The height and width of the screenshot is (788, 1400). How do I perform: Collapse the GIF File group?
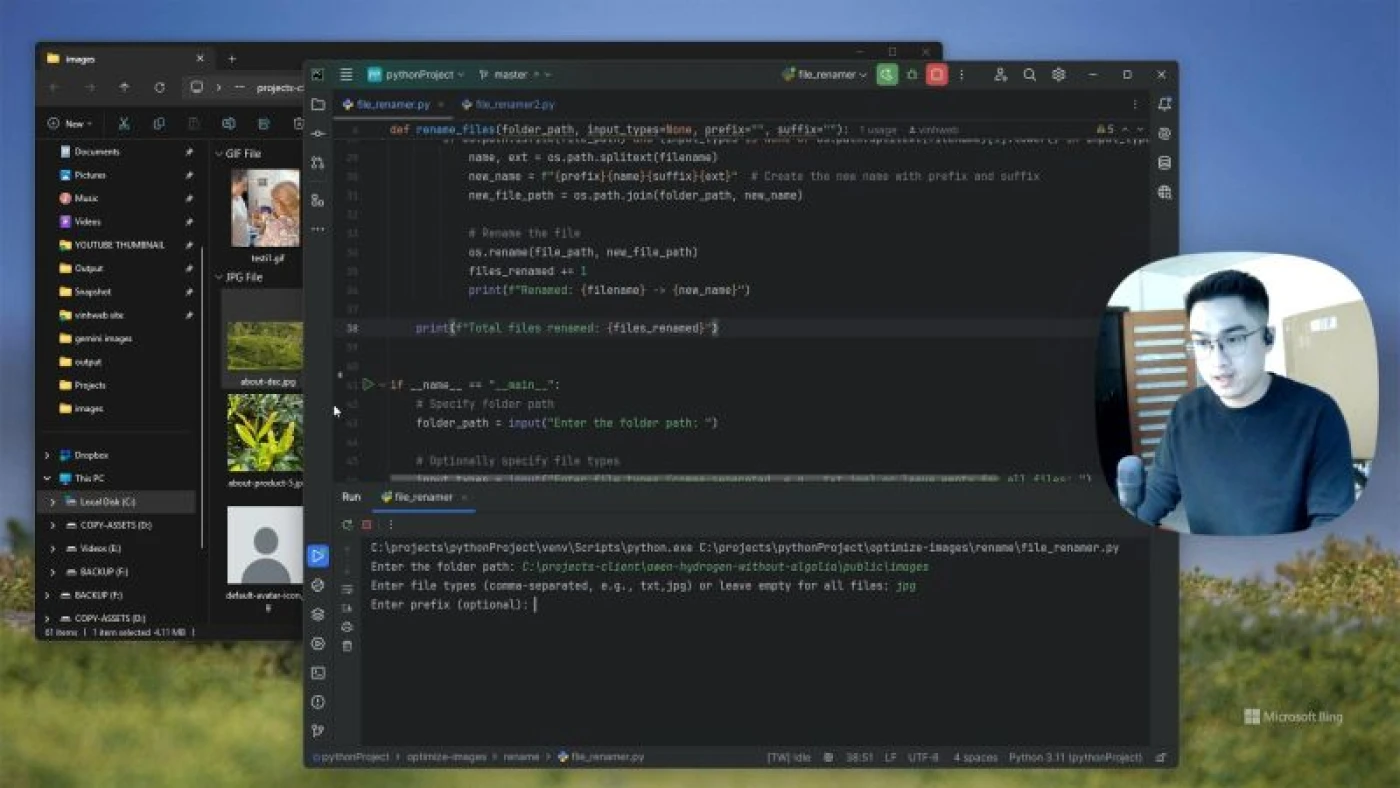[x=219, y=154]
